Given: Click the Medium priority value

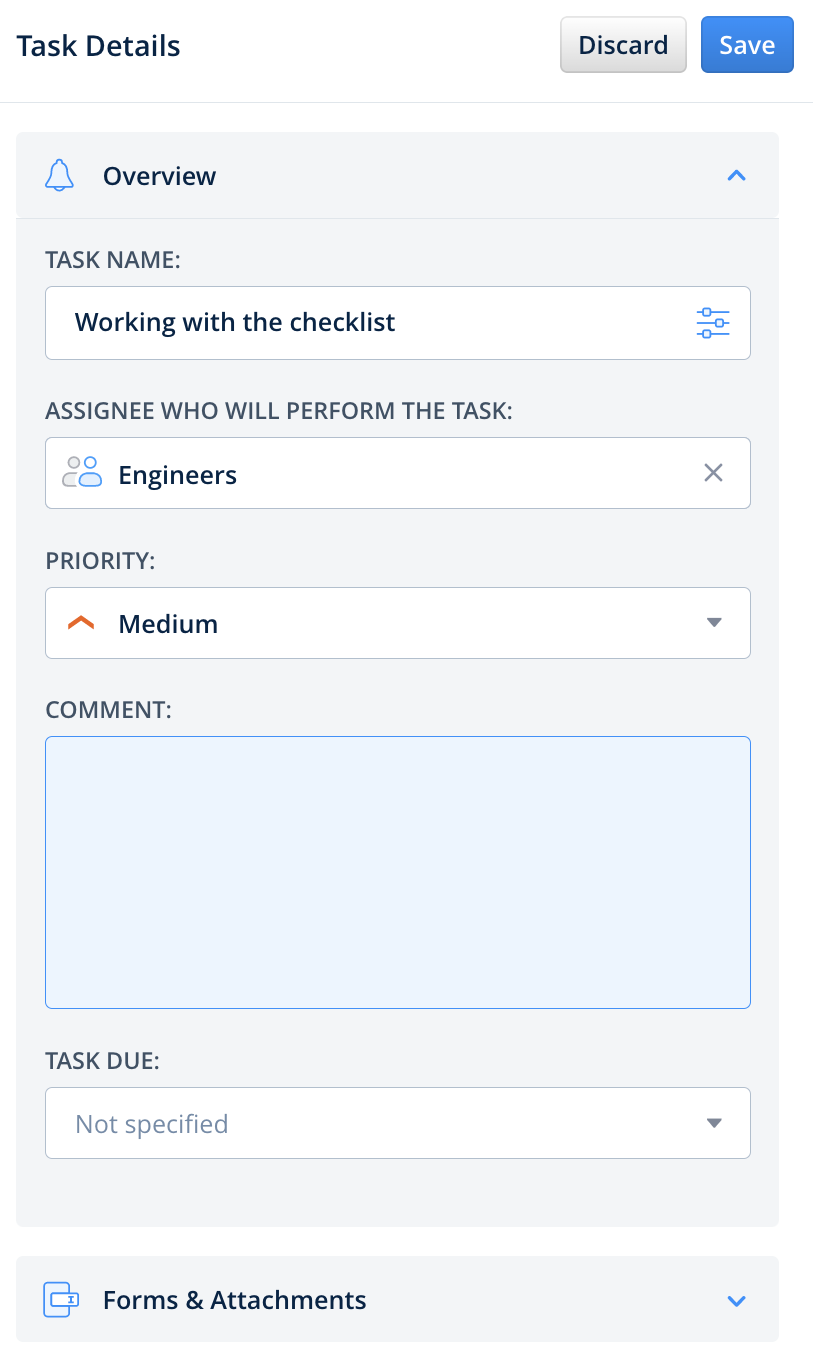Looking at the screenshot, I should [x=168, y=624].
